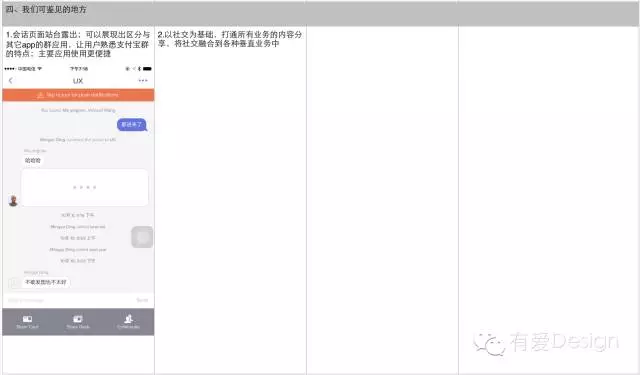Viewport: 640px width, 375px height.
Task: Tap the back arrow beside UX title
Action: click(11, 81)
